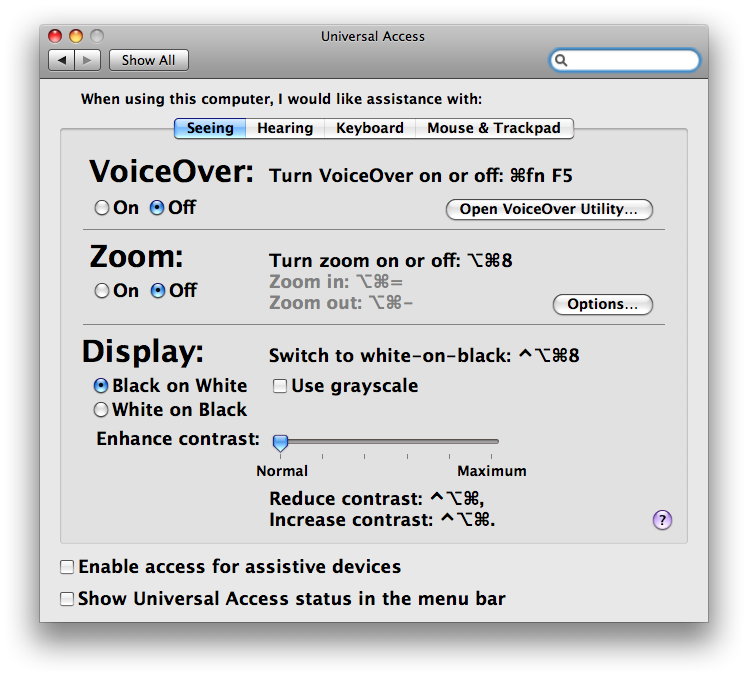Select Zoom Off radio button
The image size is (748, 677).
click(158, 291)
